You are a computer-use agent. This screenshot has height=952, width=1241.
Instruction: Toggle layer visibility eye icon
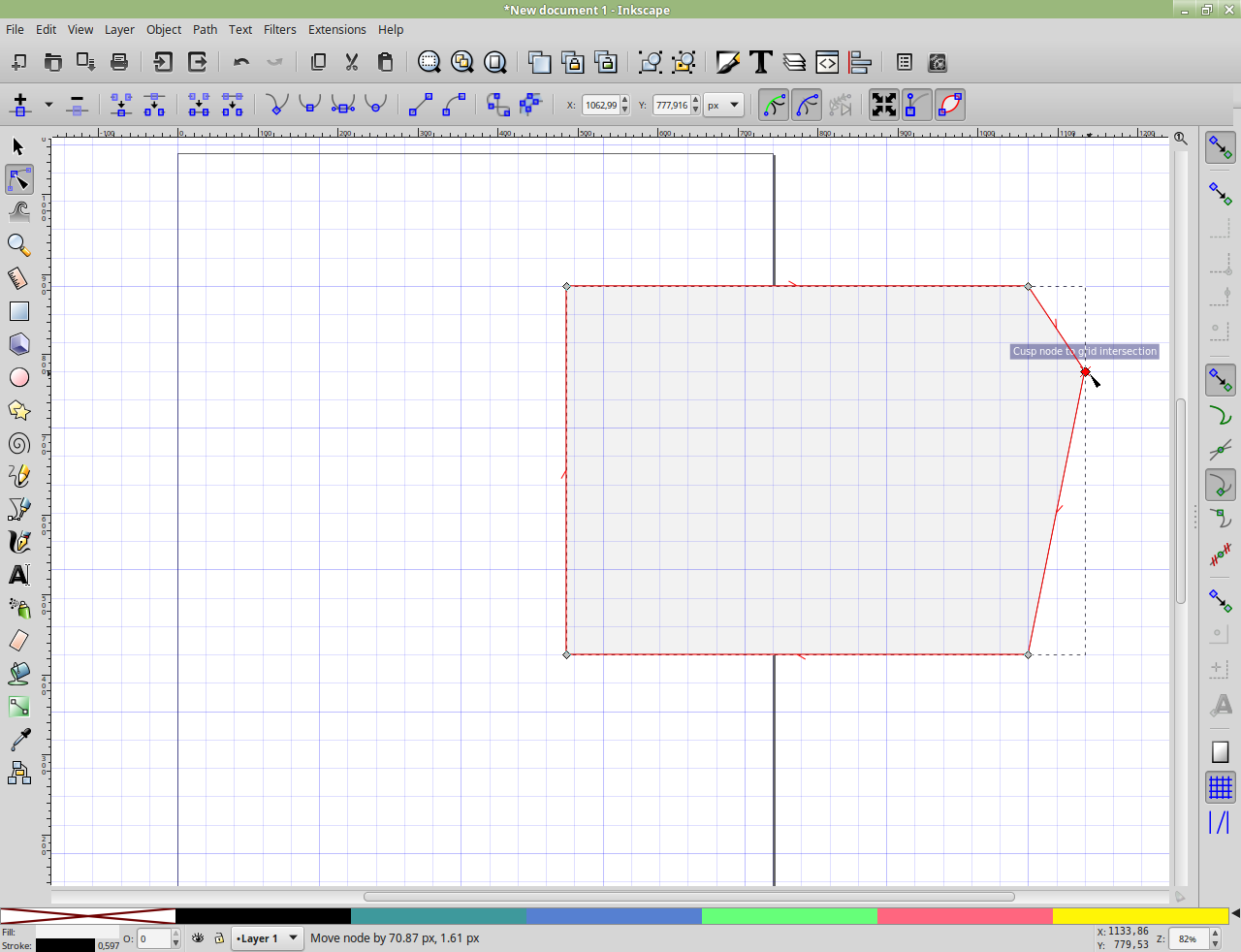[198, 938]
